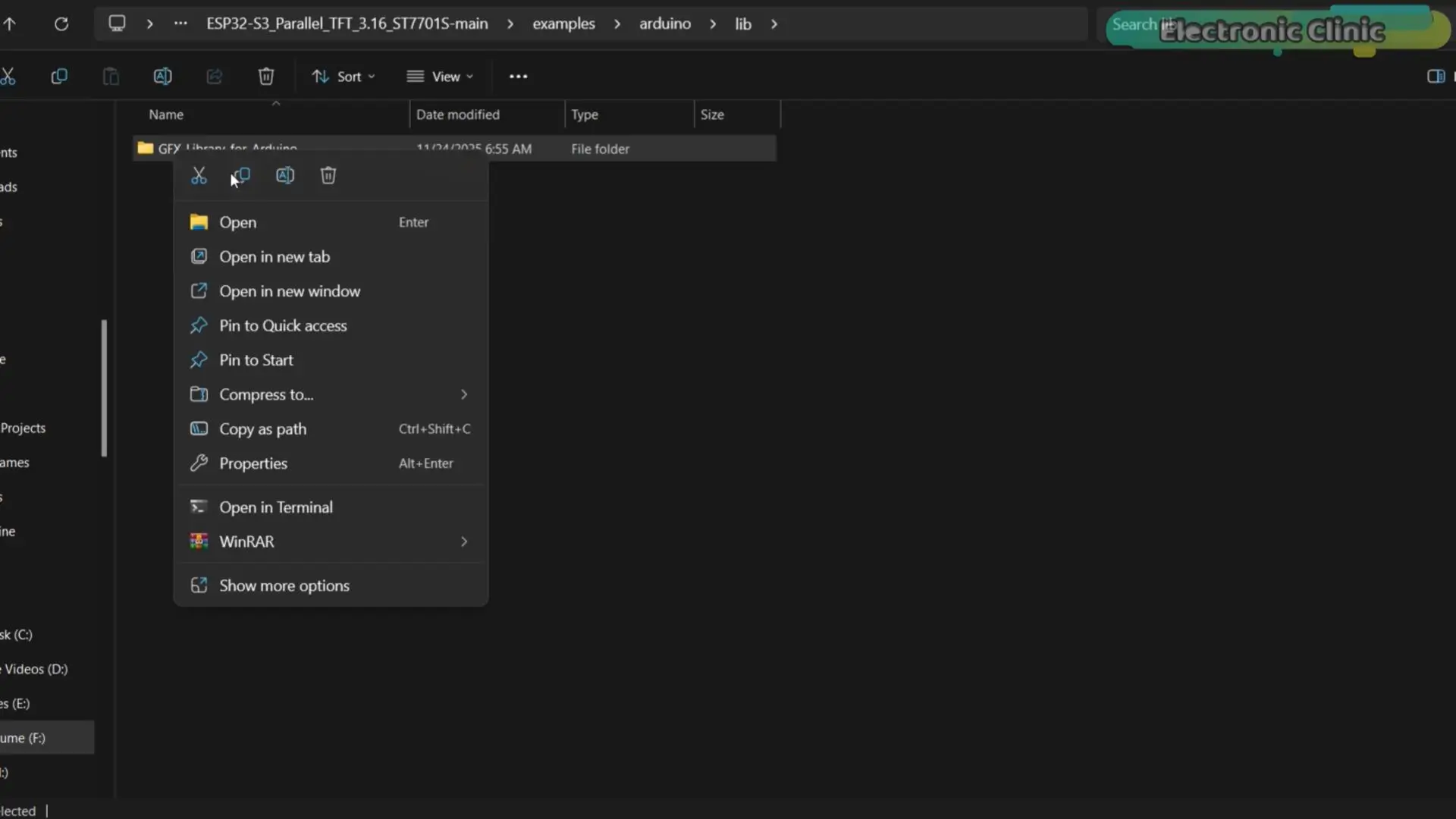Click the 'File folder' type cell
1456x819 pixels.
click(600, 149)
